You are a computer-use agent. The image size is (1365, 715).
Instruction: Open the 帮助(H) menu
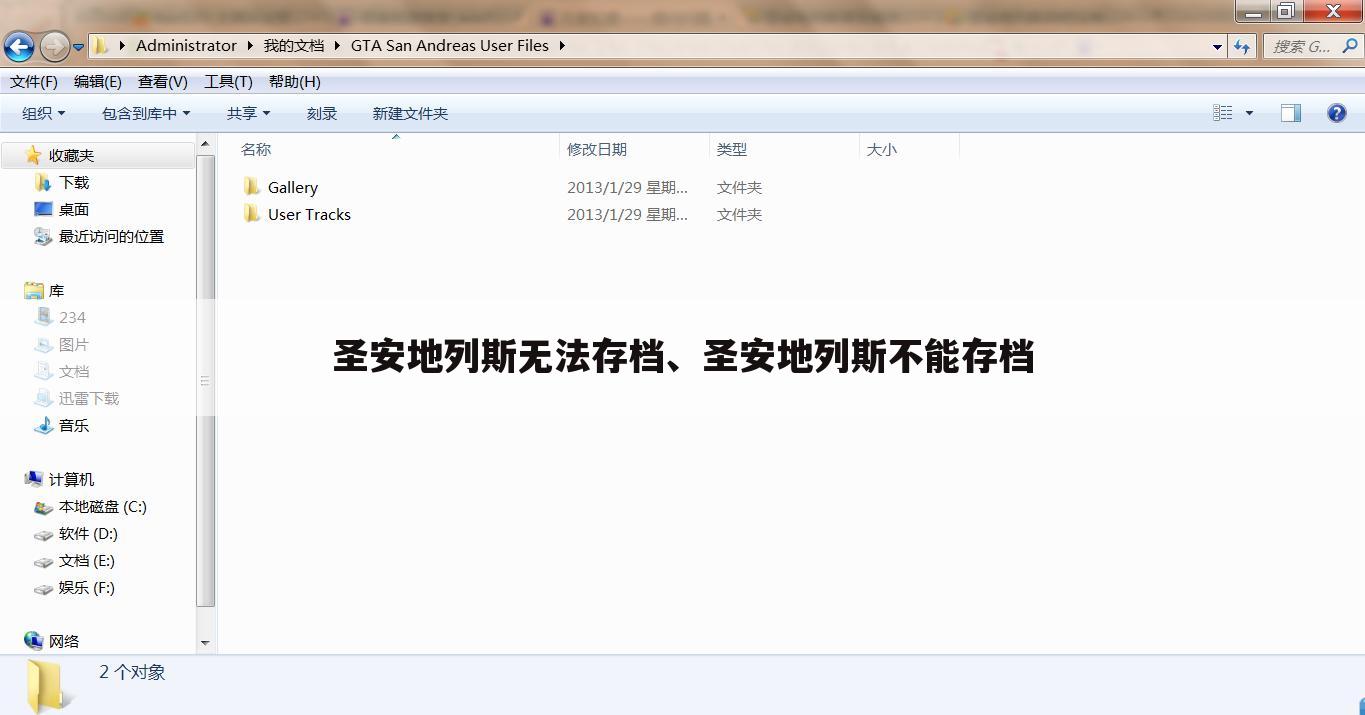coord(295,81)
